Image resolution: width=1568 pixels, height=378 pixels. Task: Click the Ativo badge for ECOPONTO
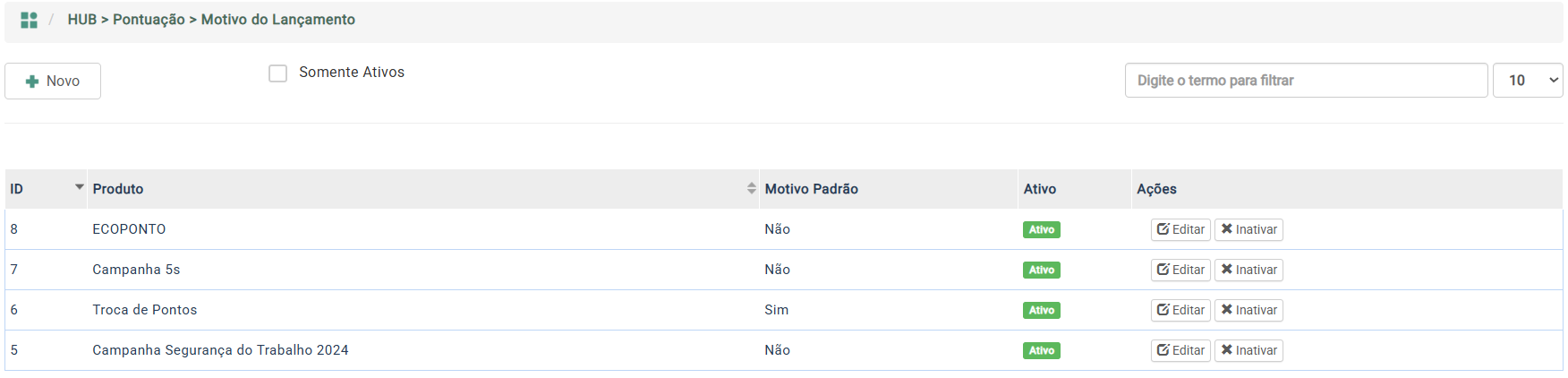(1041, 229)
